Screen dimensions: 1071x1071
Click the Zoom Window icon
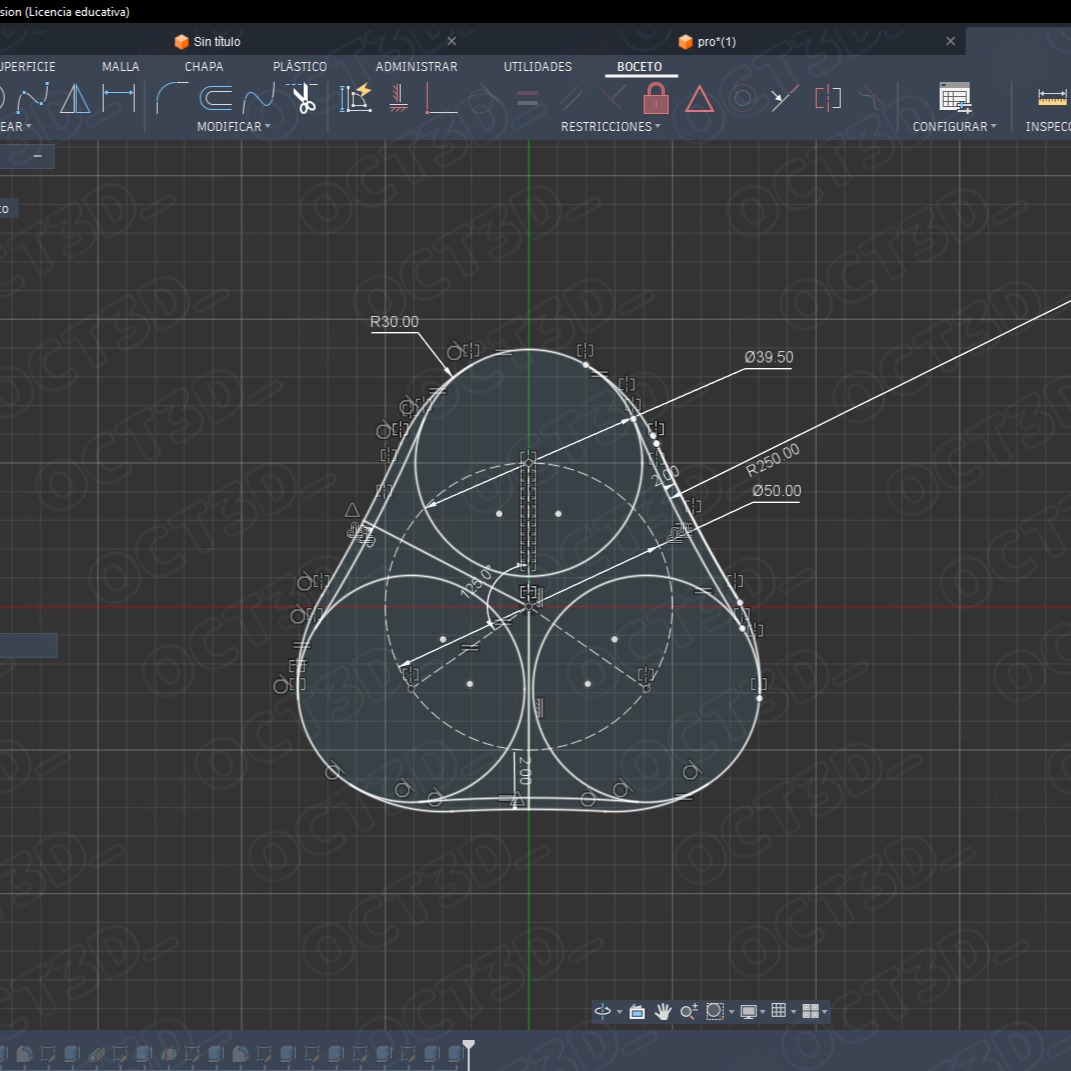714,1012
